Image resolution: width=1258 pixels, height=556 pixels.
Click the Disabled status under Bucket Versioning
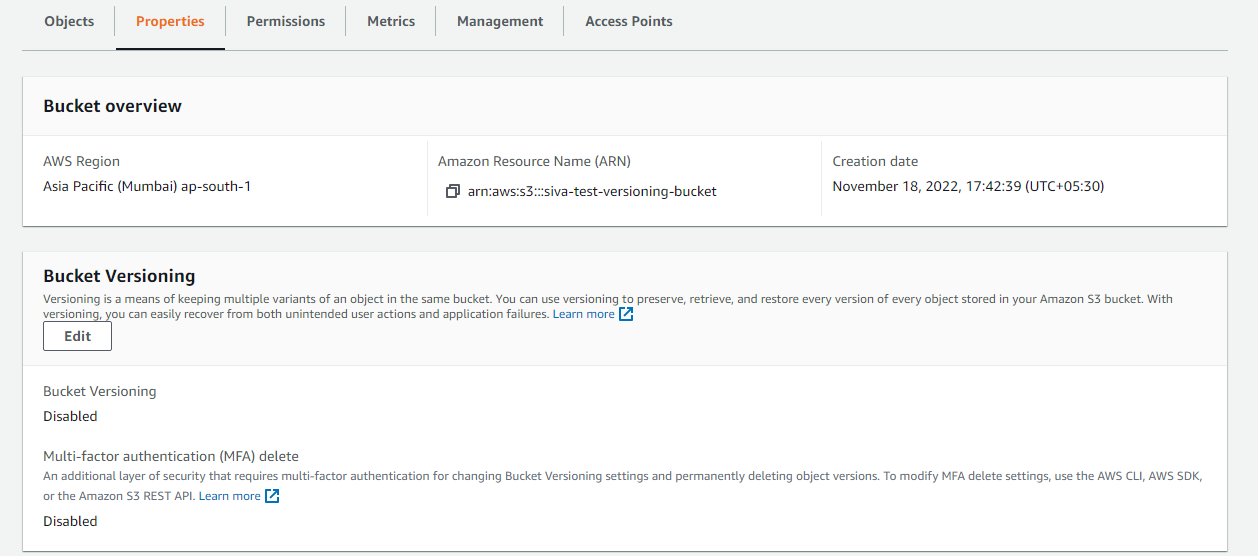coord(70,416)
